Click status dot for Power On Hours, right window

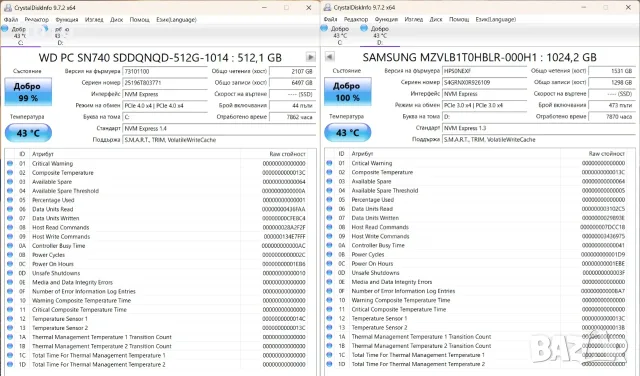(x=329, y=263)
